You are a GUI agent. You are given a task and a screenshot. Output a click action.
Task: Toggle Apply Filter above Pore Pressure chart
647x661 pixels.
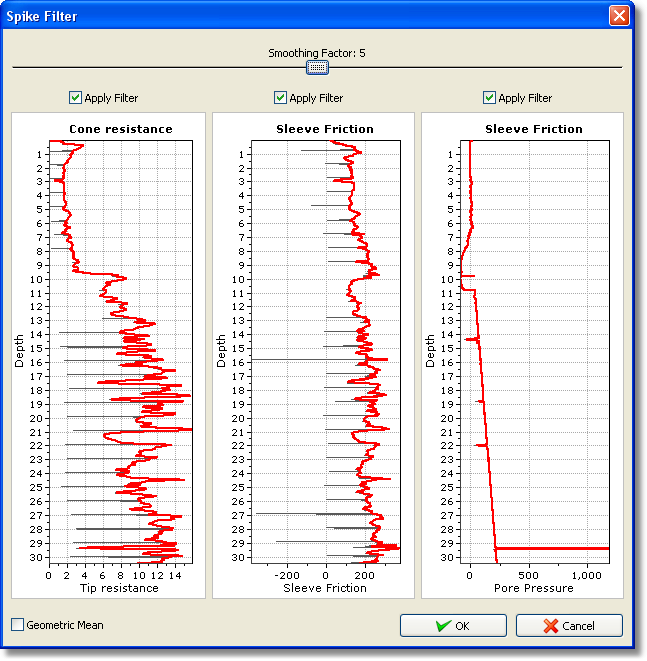point(489,98)
